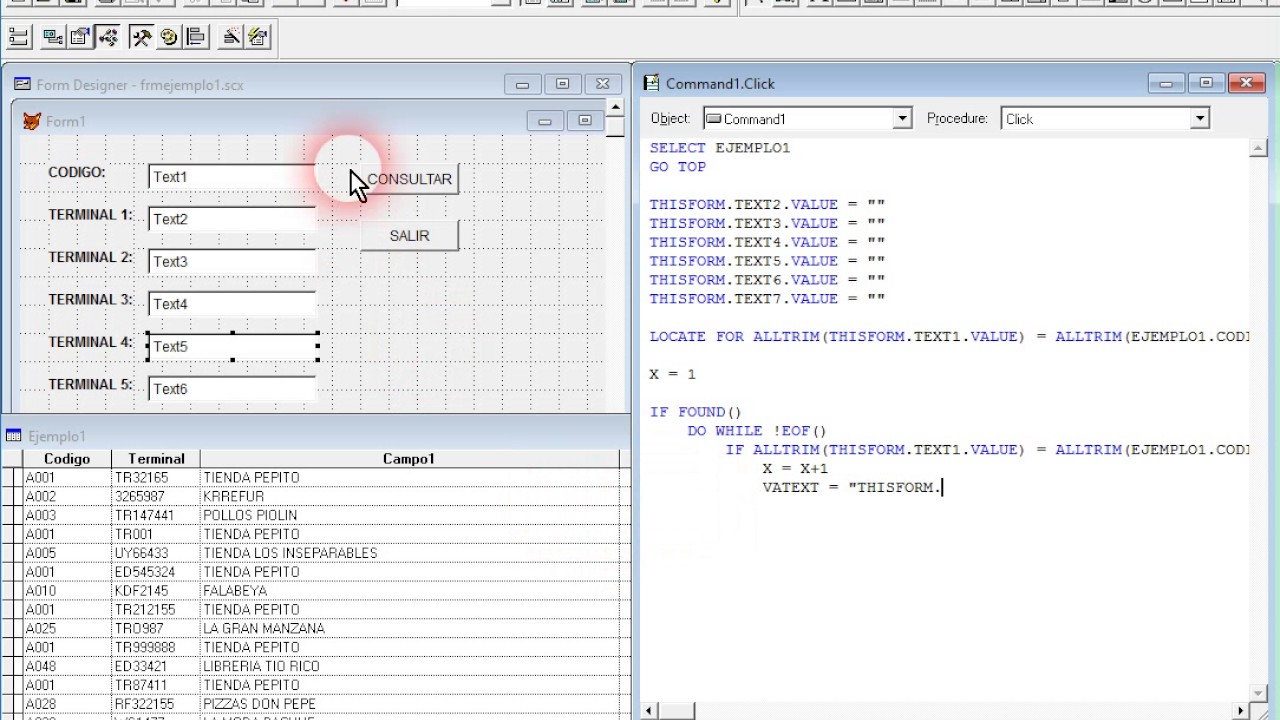This screenshot has height=720, width=1280.
Task: Select the CODIGO: label
Action: tap(77, 172)
